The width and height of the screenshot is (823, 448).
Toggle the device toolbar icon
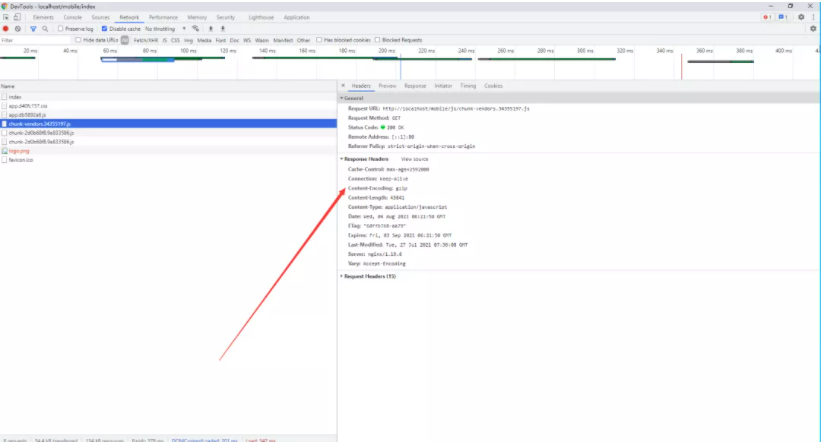17,17
